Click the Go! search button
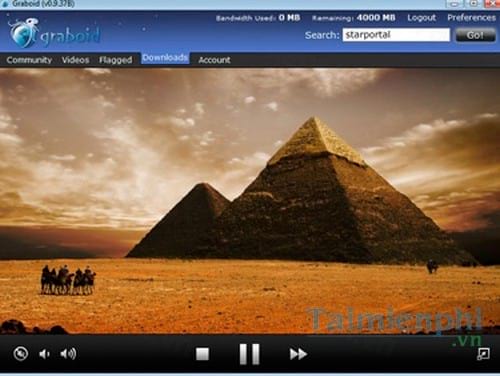 coord(475,35)
